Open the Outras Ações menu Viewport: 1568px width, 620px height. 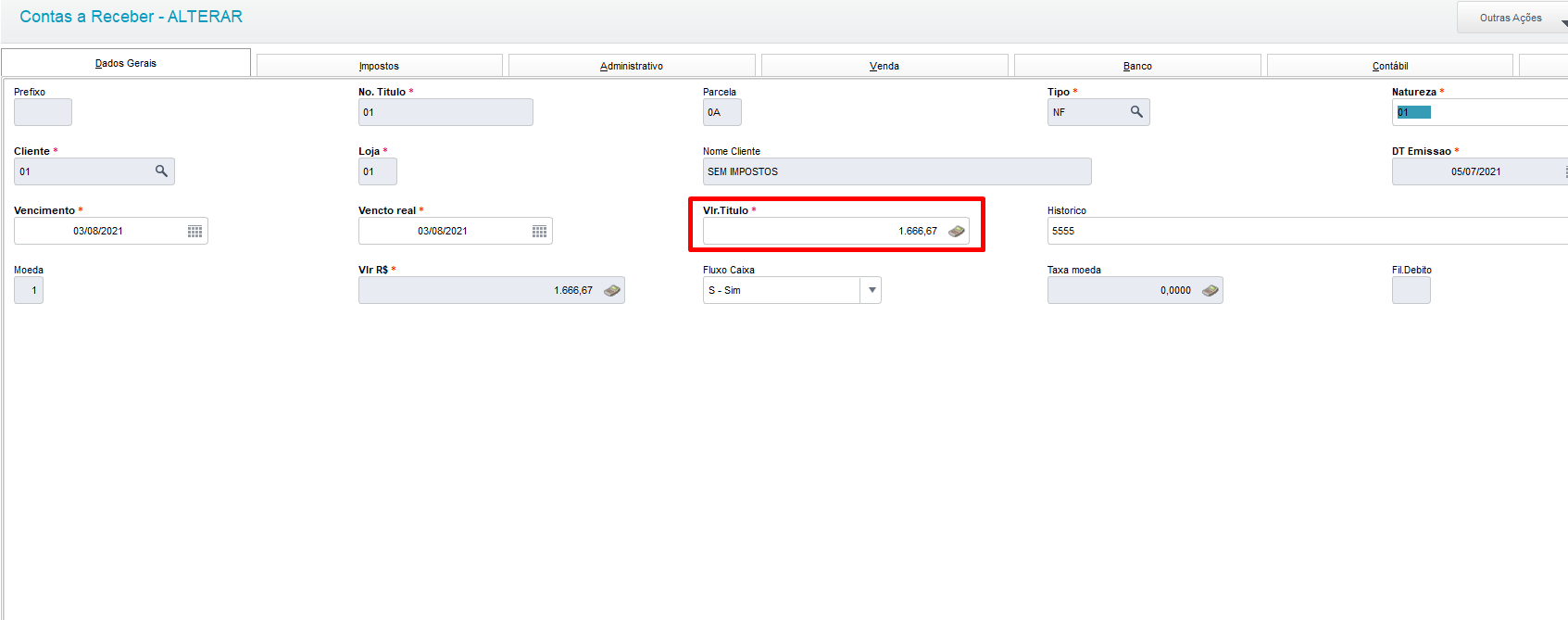[x=1512, y=18]
